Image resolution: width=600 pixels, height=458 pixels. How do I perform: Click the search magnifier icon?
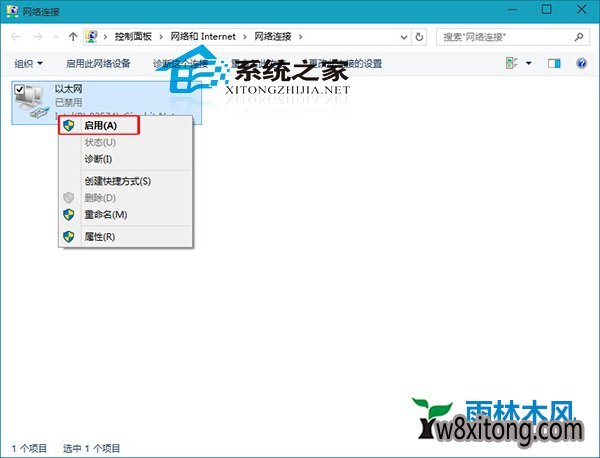(x=579, y=36)
